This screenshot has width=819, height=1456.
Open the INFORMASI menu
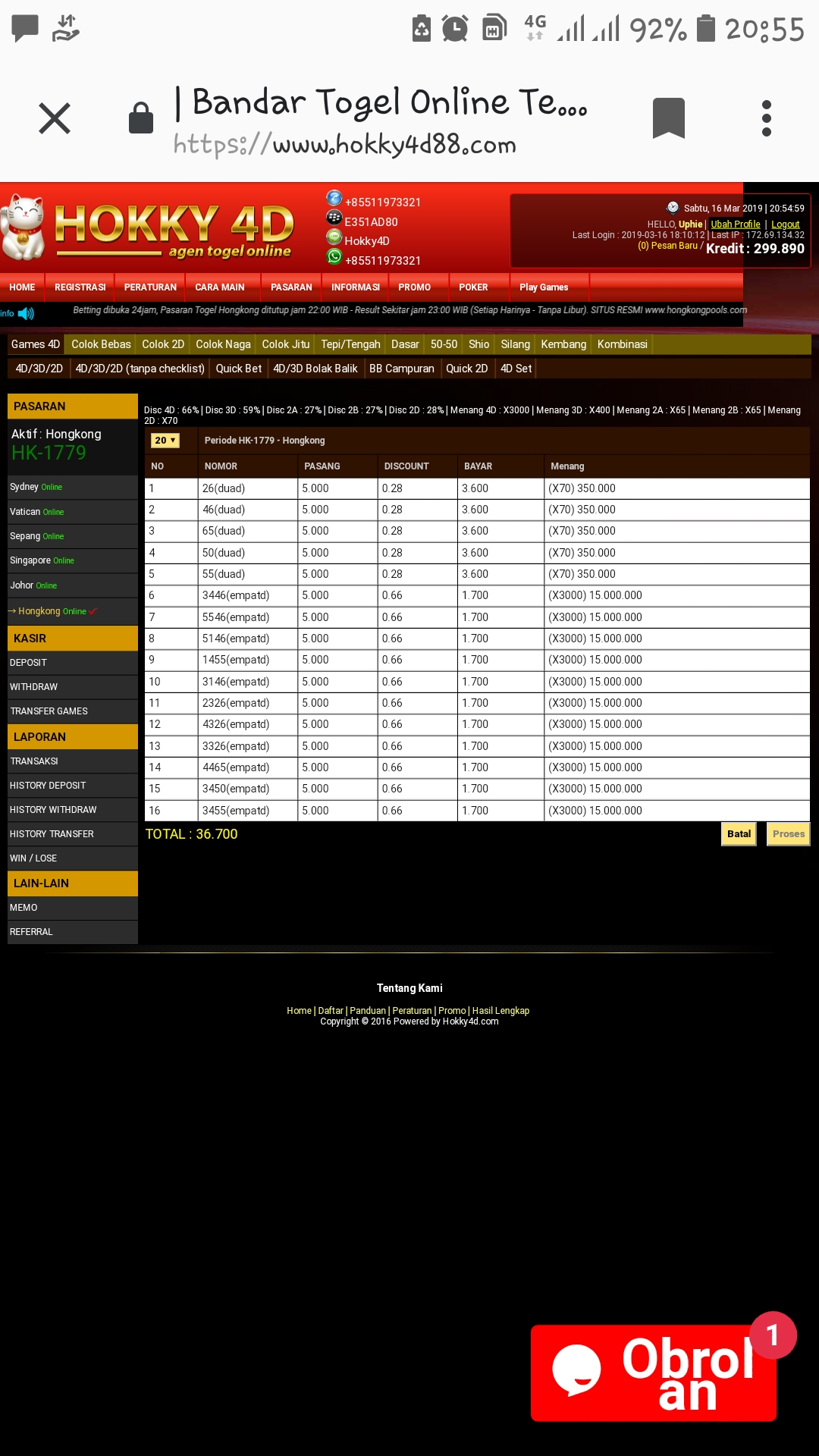coord(356,287)
